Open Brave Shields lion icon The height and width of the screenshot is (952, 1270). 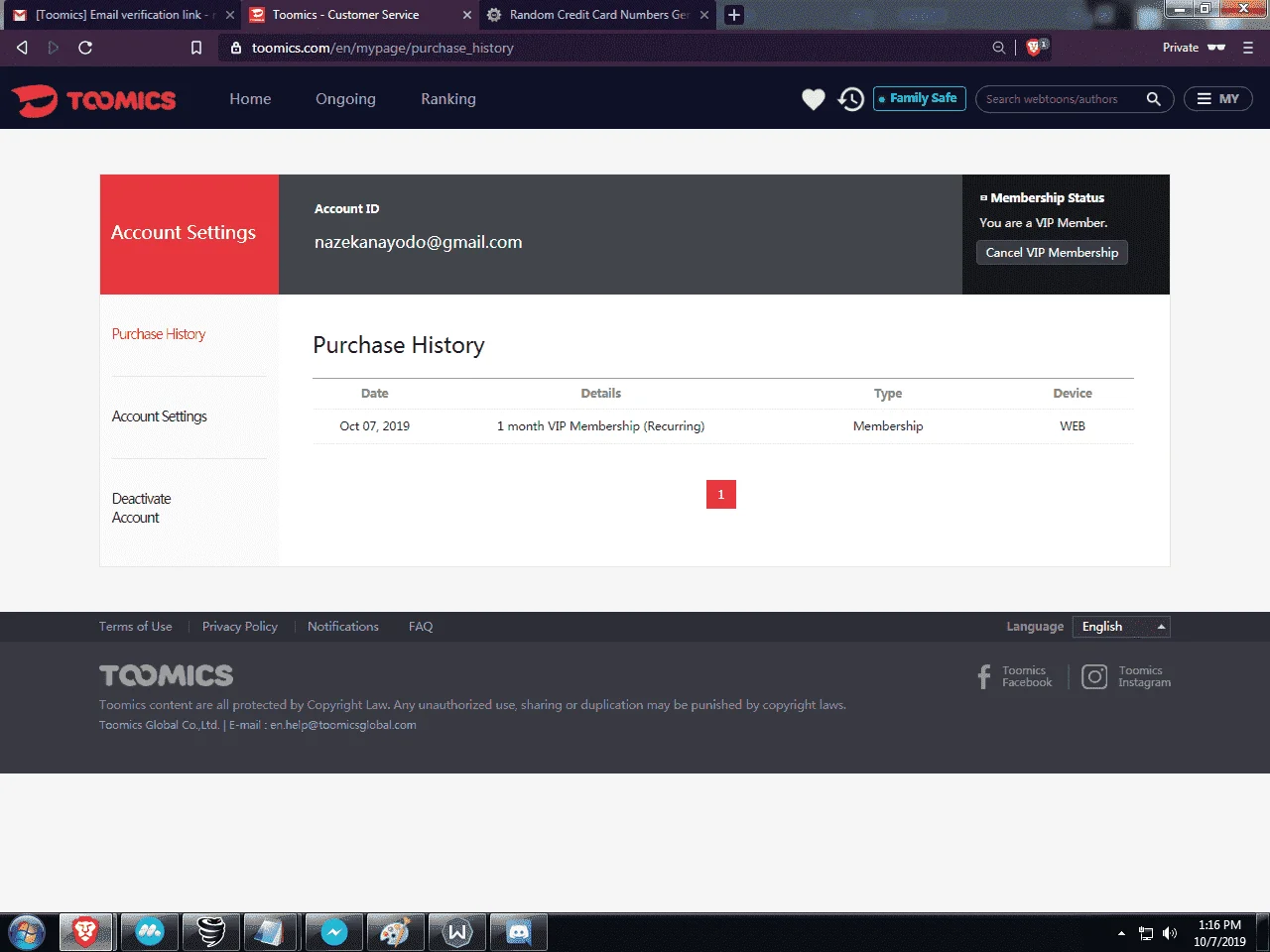click(1034, 48)
